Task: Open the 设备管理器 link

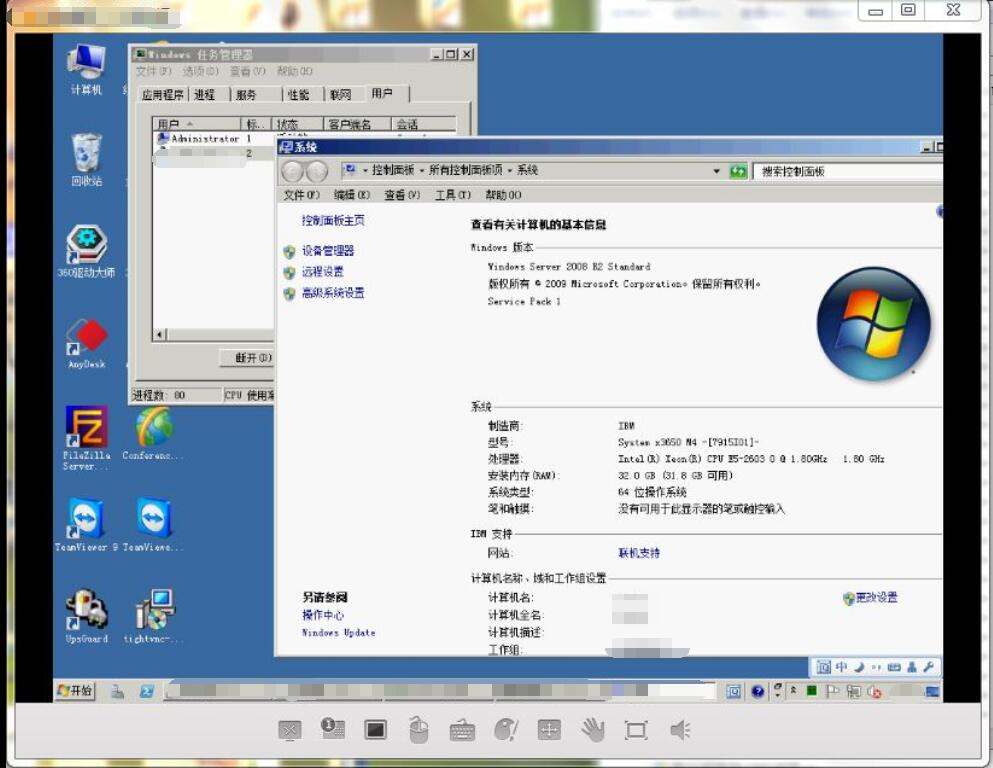Action: 327,251
